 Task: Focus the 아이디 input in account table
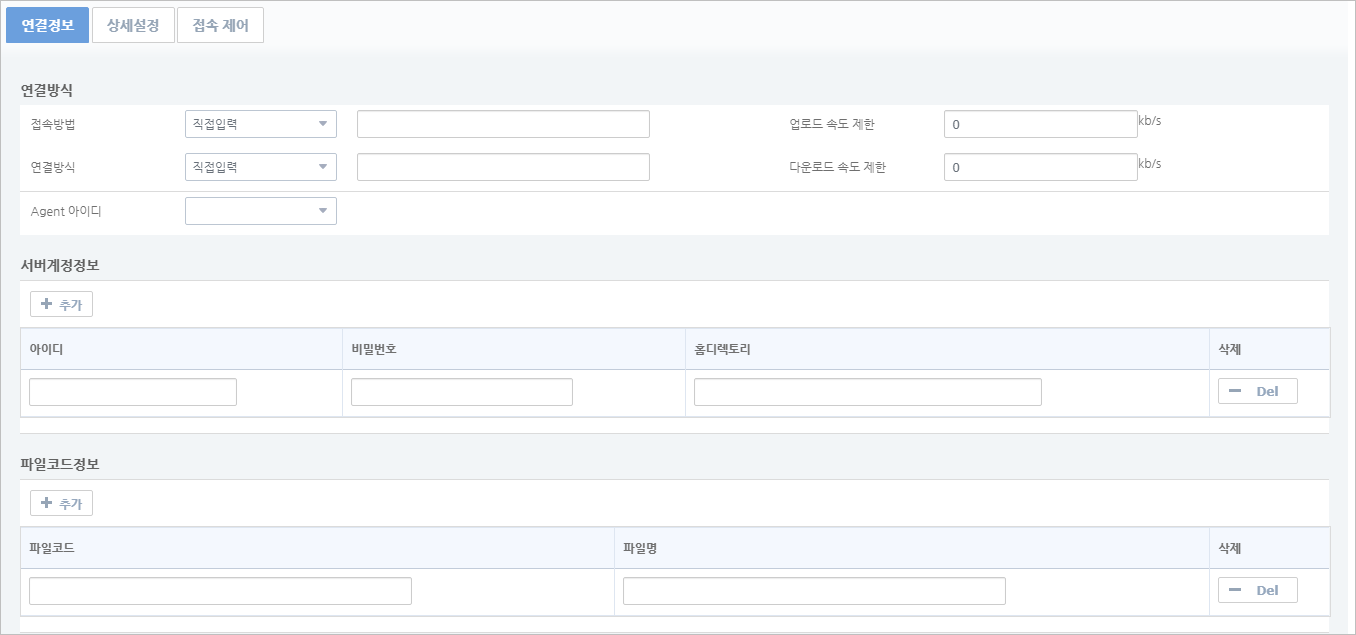pos(133,392)
